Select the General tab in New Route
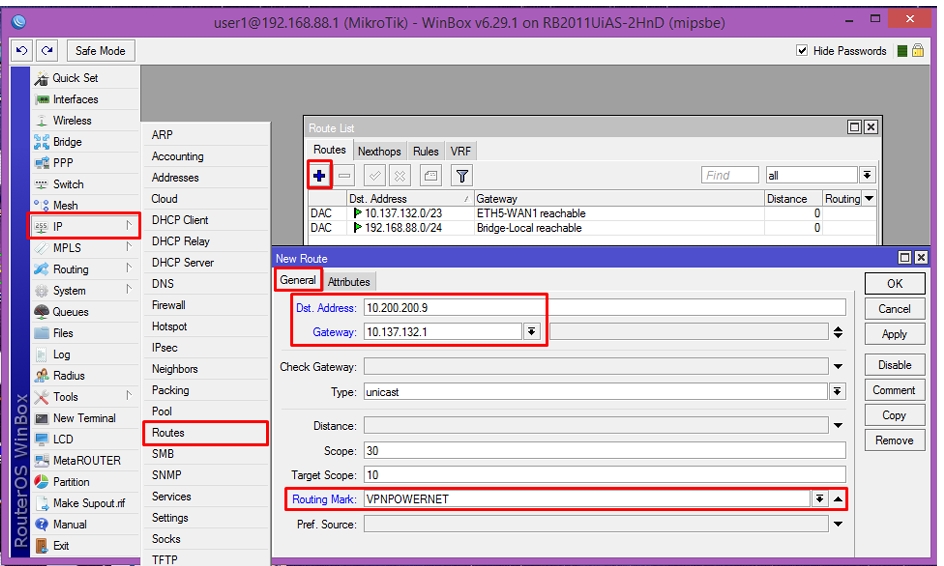The width and height of the screenshot is (944, 566). coord(297,280)
